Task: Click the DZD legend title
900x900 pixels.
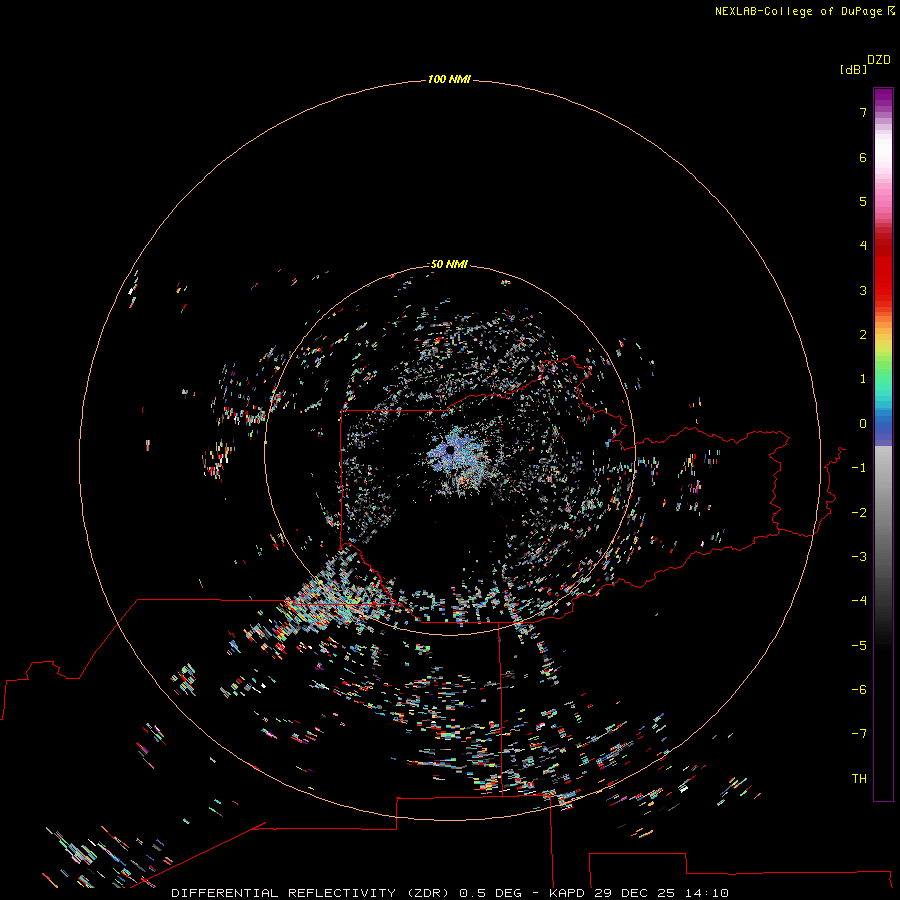Action: click(x=879, y=60)
